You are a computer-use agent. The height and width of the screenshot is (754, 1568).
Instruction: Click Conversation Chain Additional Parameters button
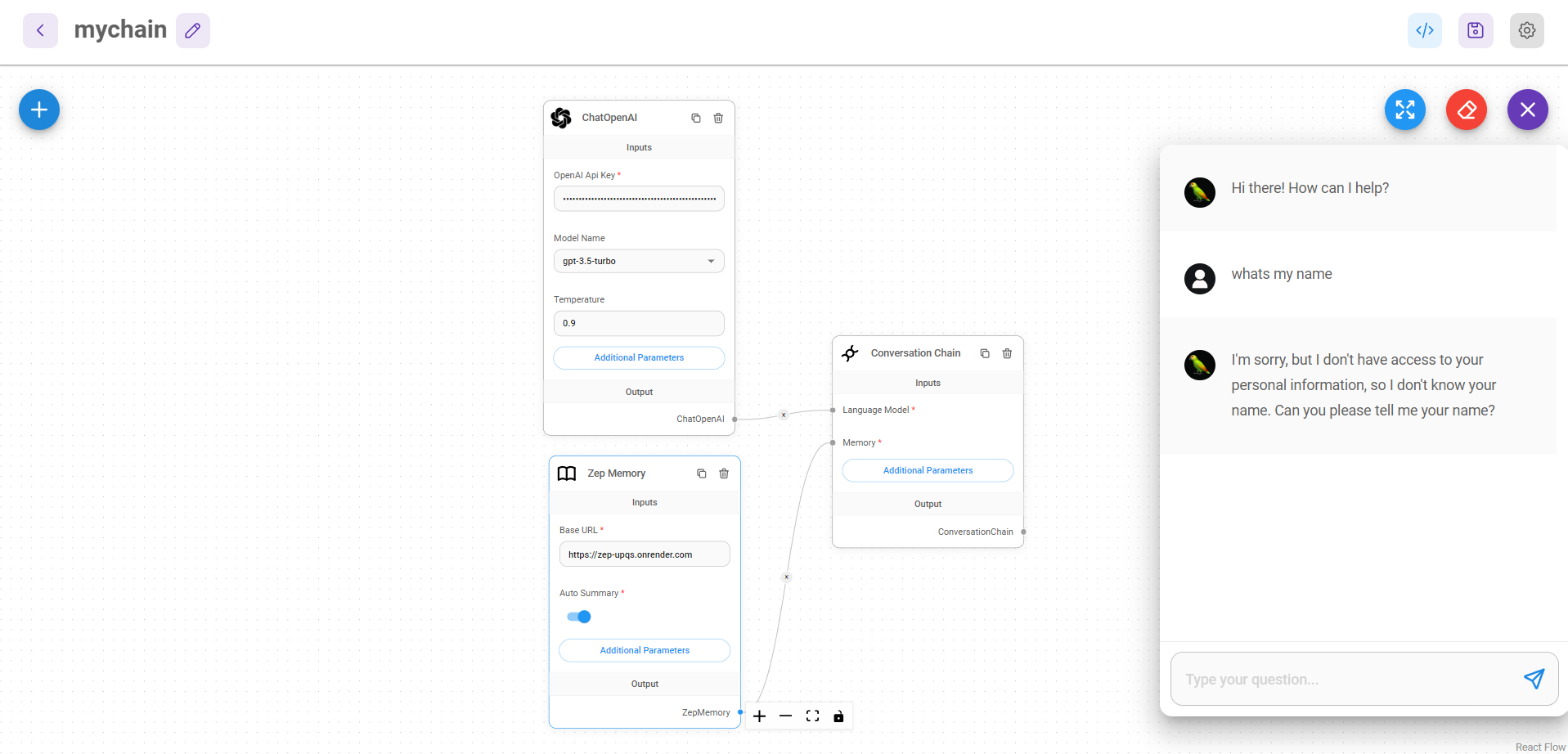tap(928, 470)
